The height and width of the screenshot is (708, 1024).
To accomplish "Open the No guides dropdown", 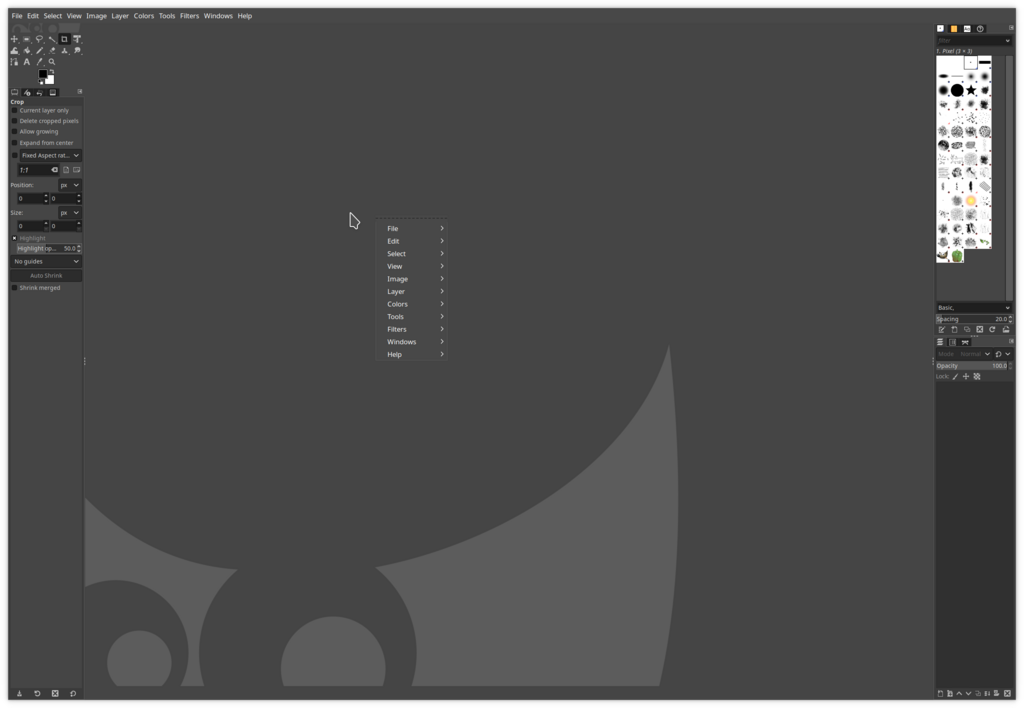I will [46, 261].
